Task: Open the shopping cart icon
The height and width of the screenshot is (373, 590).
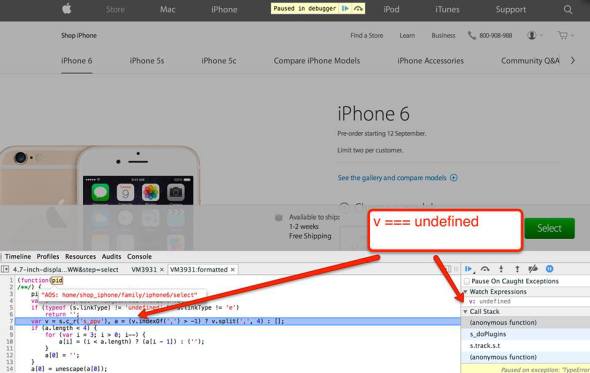Action: tap(563, 35)
